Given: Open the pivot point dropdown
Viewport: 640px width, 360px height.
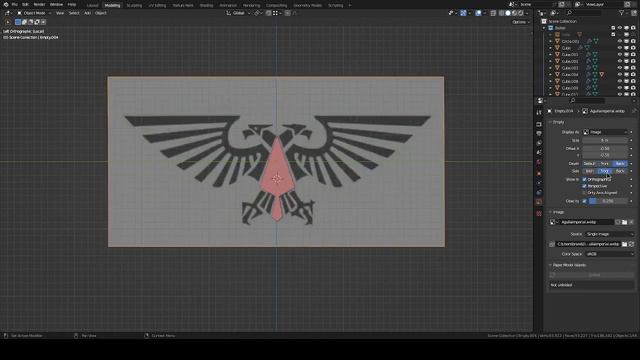Looking at the screenshot, I should (258, 13).
